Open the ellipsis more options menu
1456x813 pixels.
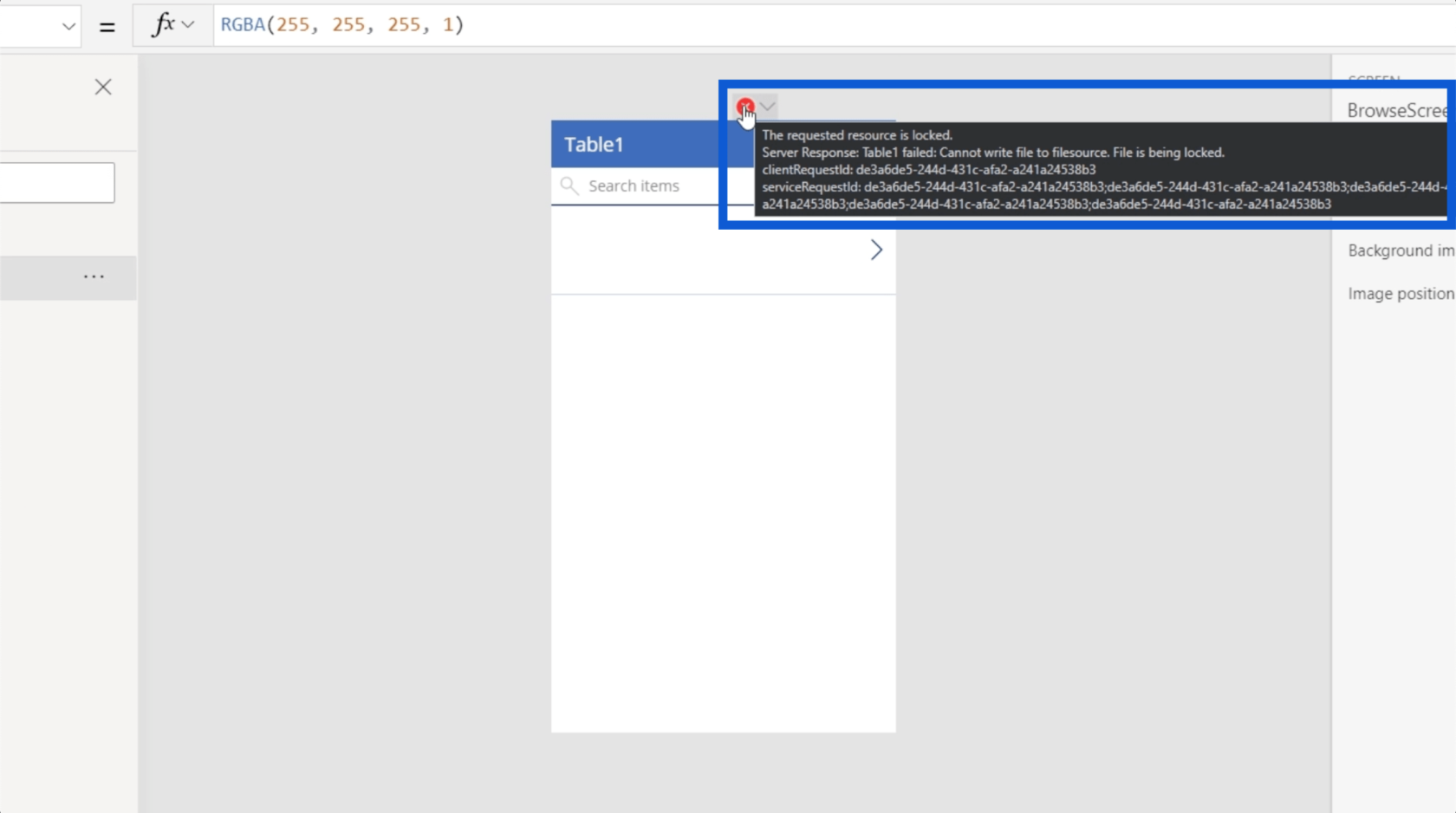(x=94, y=277)
